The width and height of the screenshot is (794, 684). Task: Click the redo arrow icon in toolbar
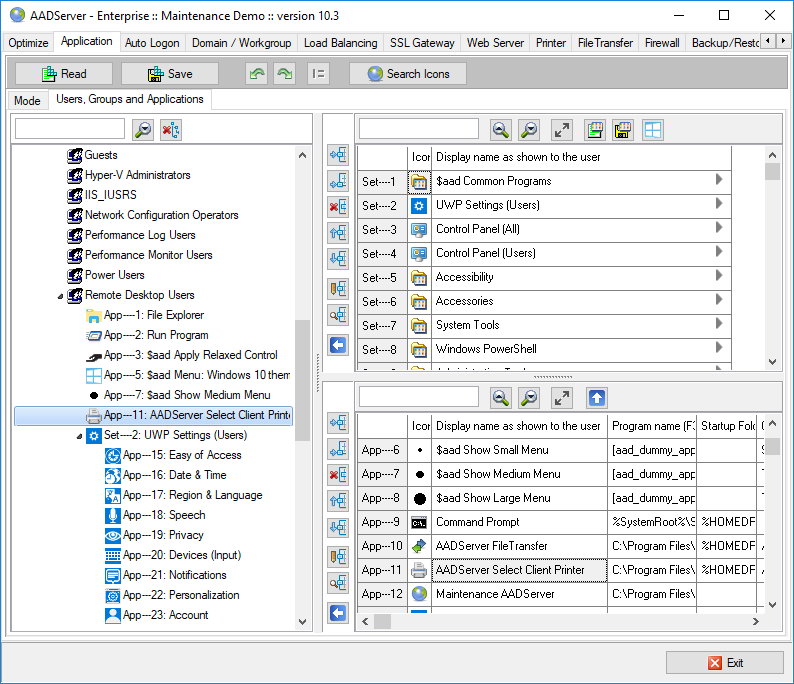(x=284, y=74)
